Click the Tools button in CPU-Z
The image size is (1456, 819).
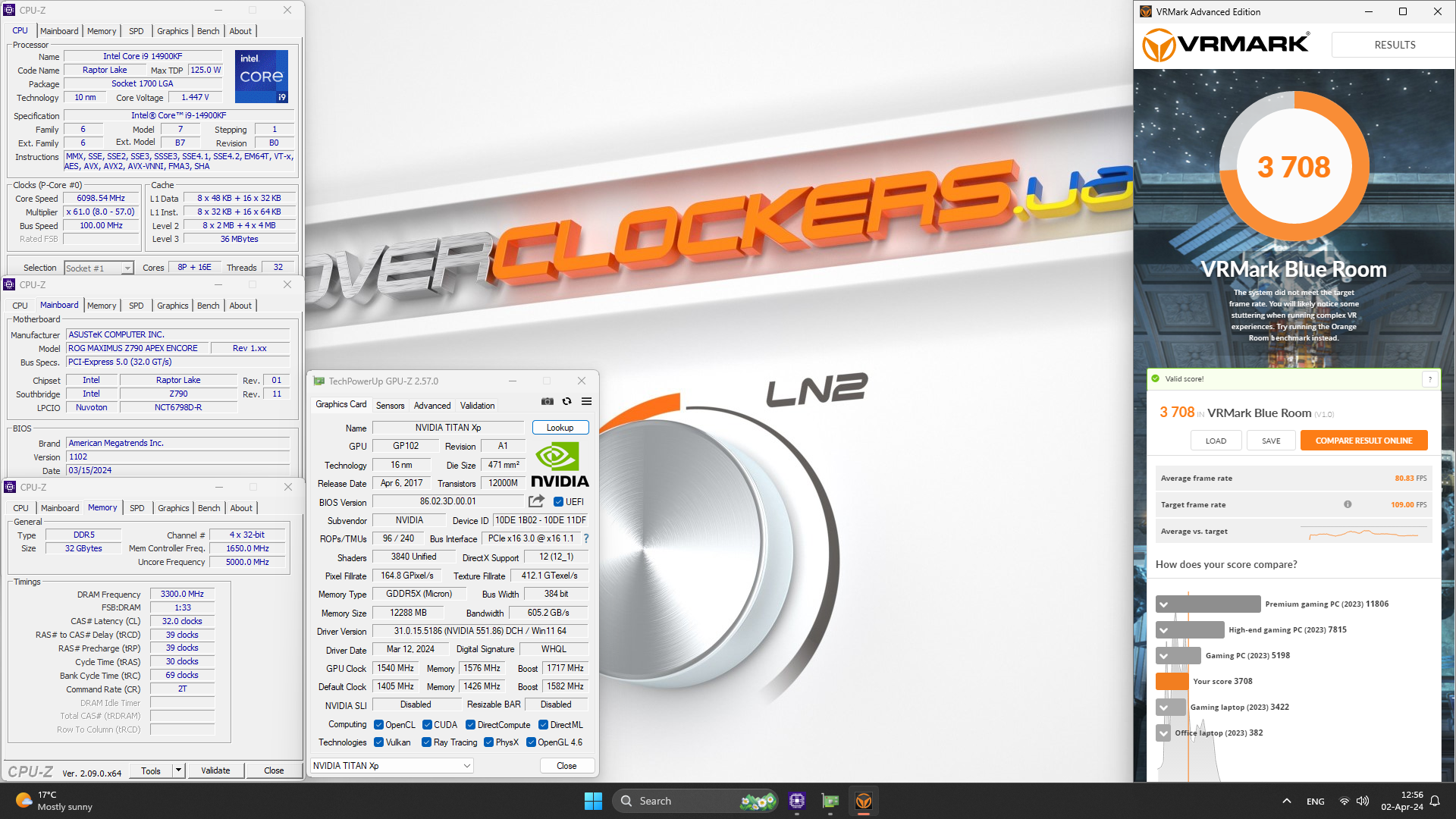[151, 770]
